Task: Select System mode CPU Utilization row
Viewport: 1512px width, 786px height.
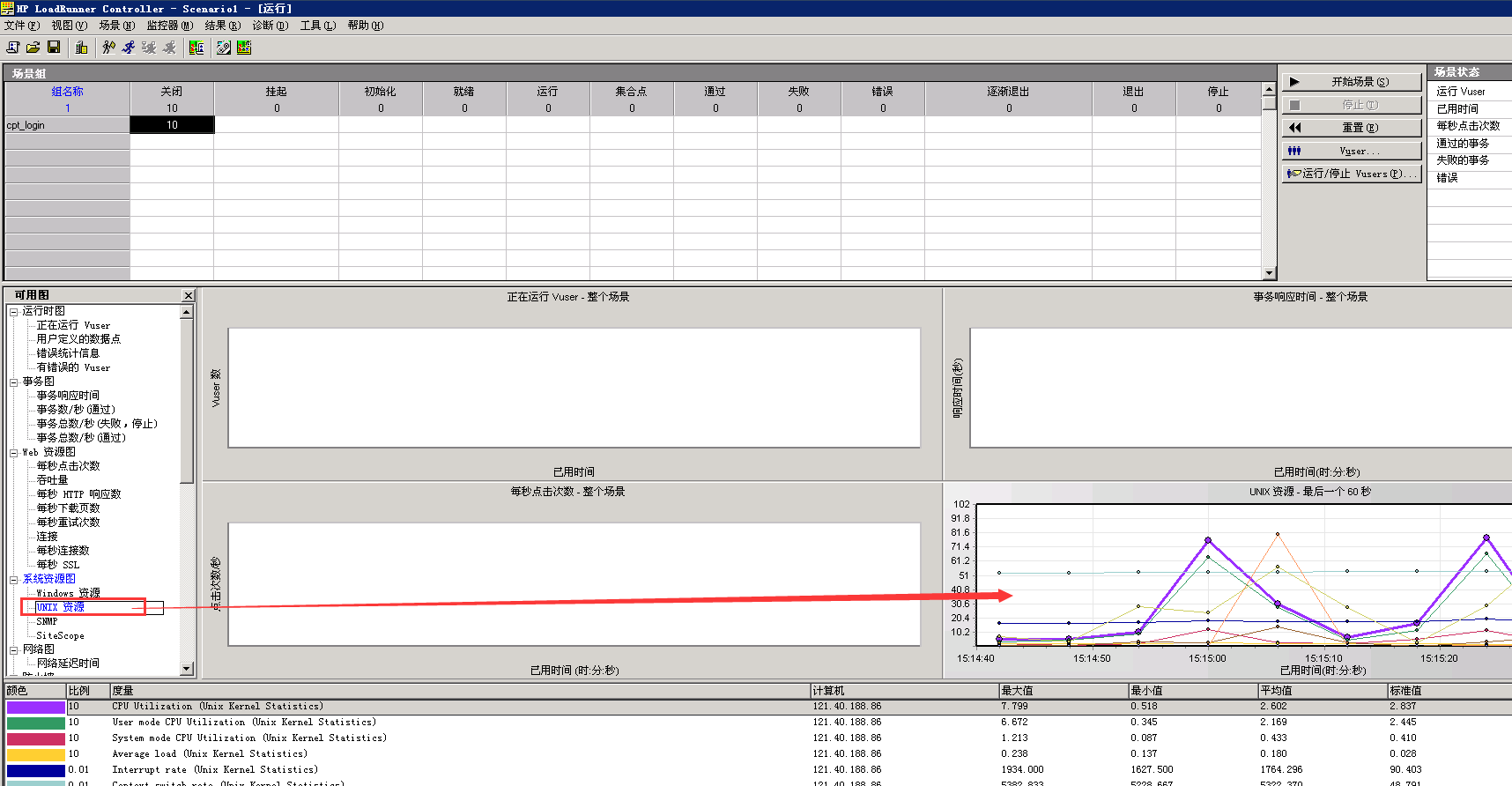Action: (x=758, y=738)
